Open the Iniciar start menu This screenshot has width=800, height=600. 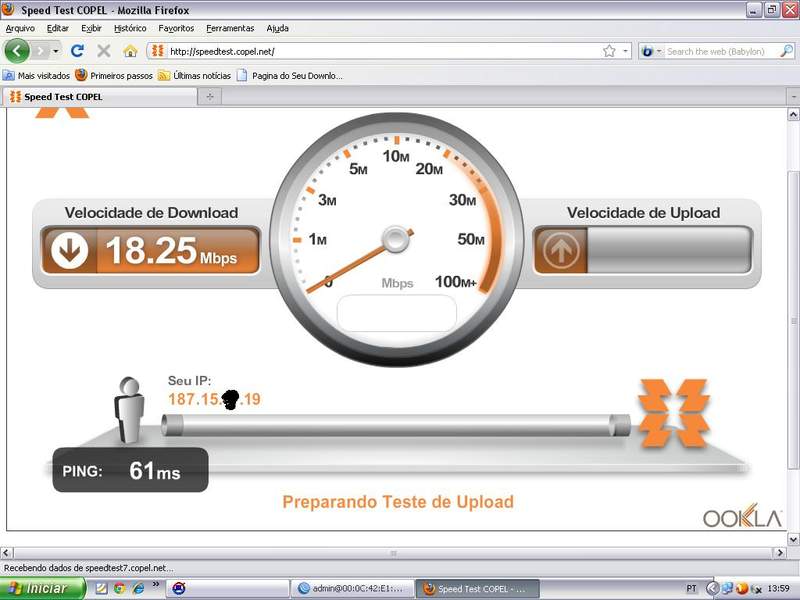42,589
